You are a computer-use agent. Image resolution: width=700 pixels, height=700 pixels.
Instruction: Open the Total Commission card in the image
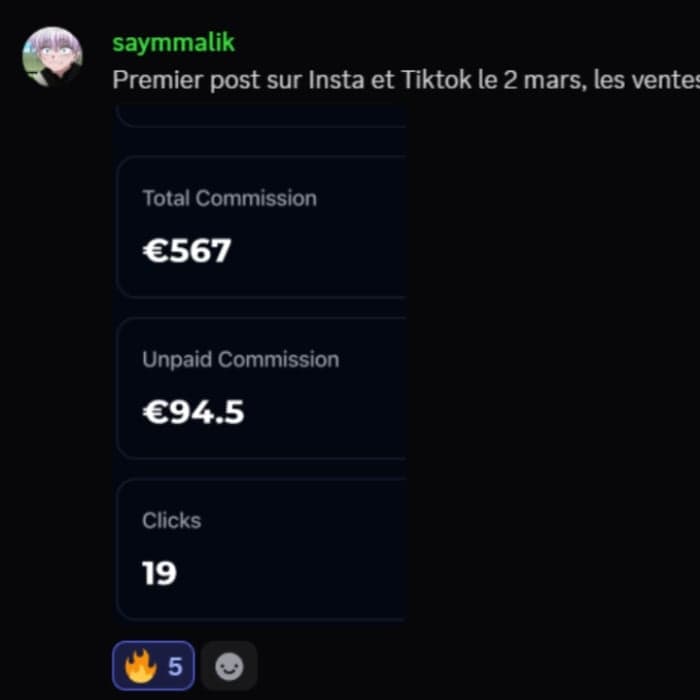click(261, 226)
